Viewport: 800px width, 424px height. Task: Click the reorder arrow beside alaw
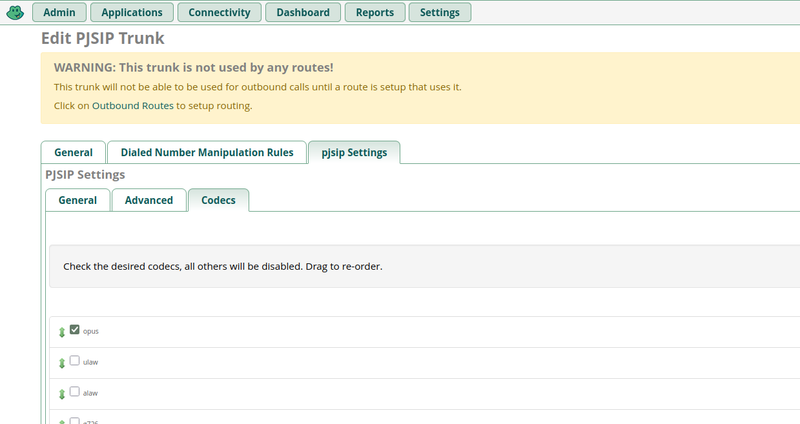(62, 394)
